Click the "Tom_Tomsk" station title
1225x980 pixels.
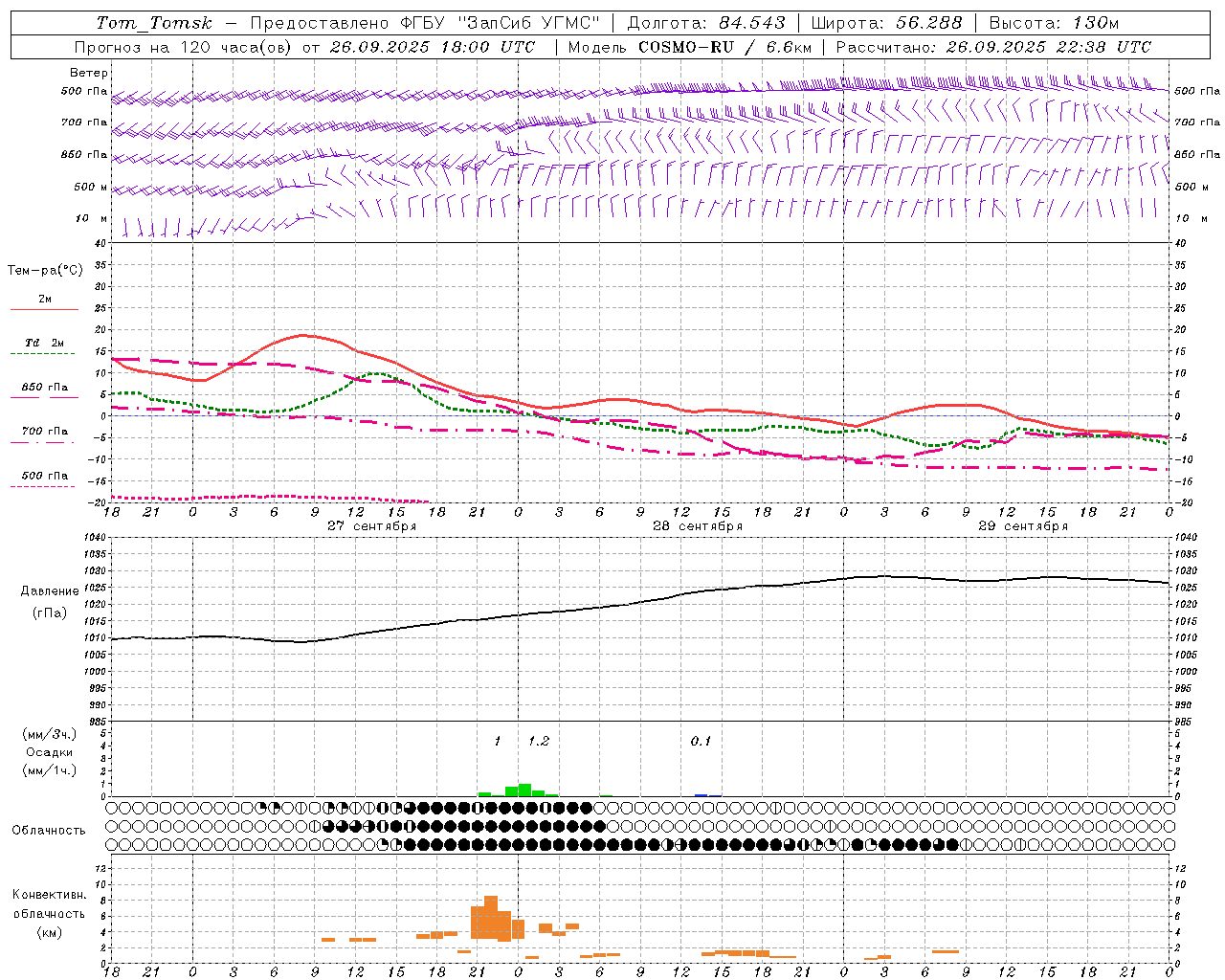coord(154,23)
